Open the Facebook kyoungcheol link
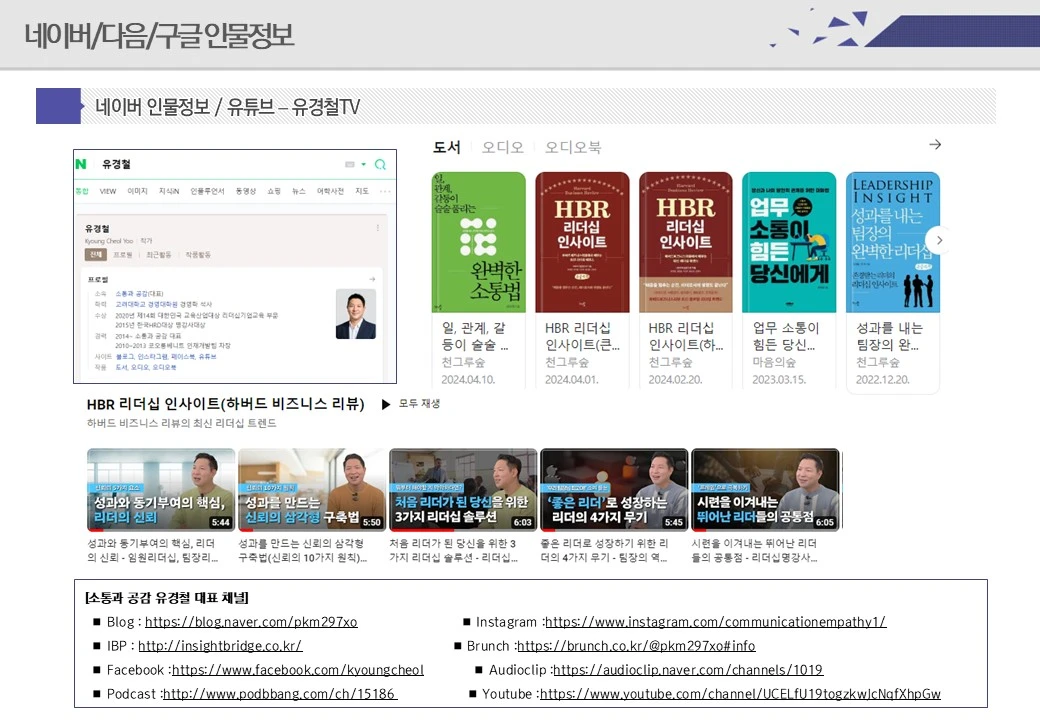The height and width of the screenshot is (720, 1040). 298,670
